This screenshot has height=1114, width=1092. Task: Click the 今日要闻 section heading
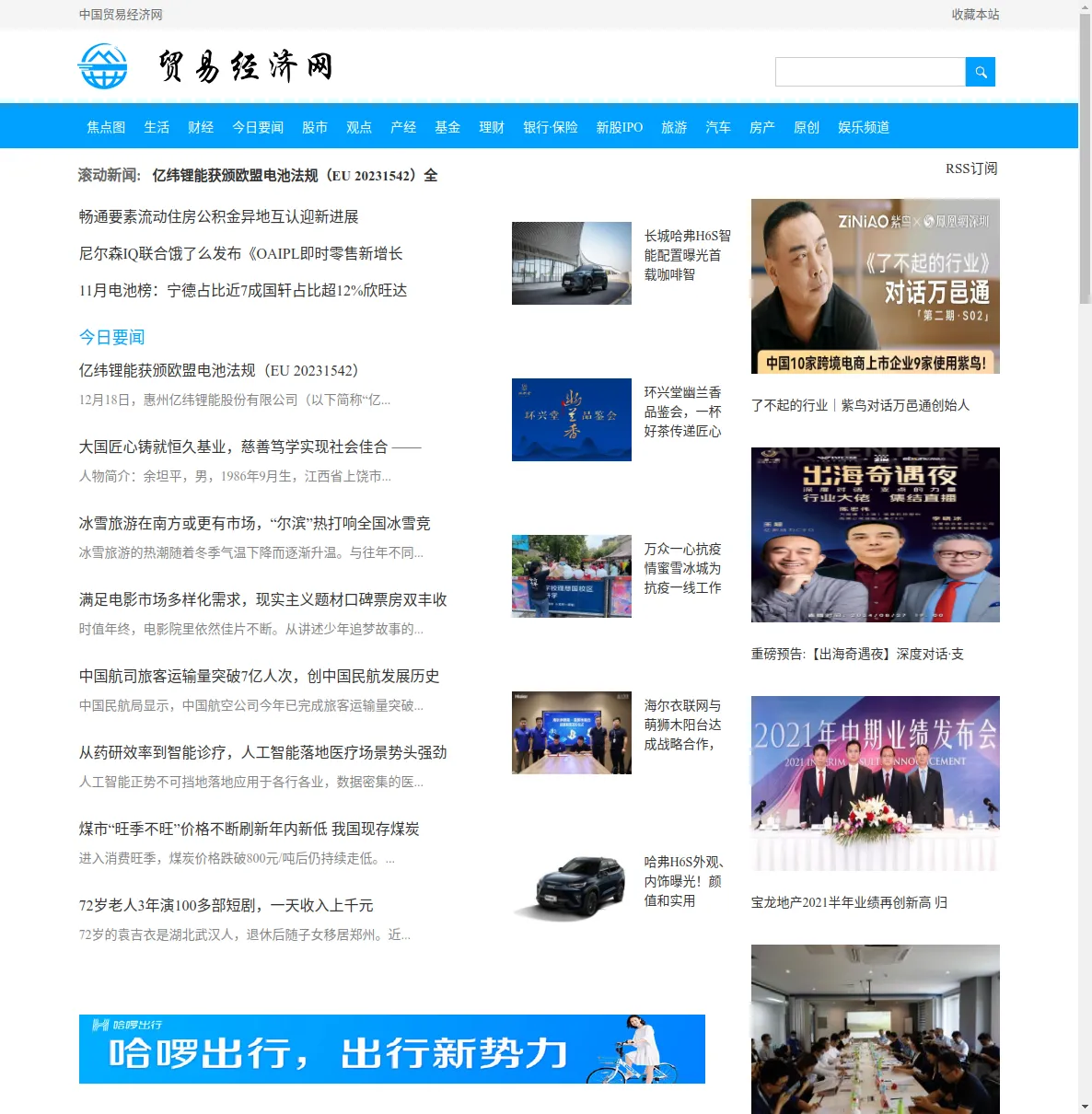pyautogui.click(x=111, y=337)
